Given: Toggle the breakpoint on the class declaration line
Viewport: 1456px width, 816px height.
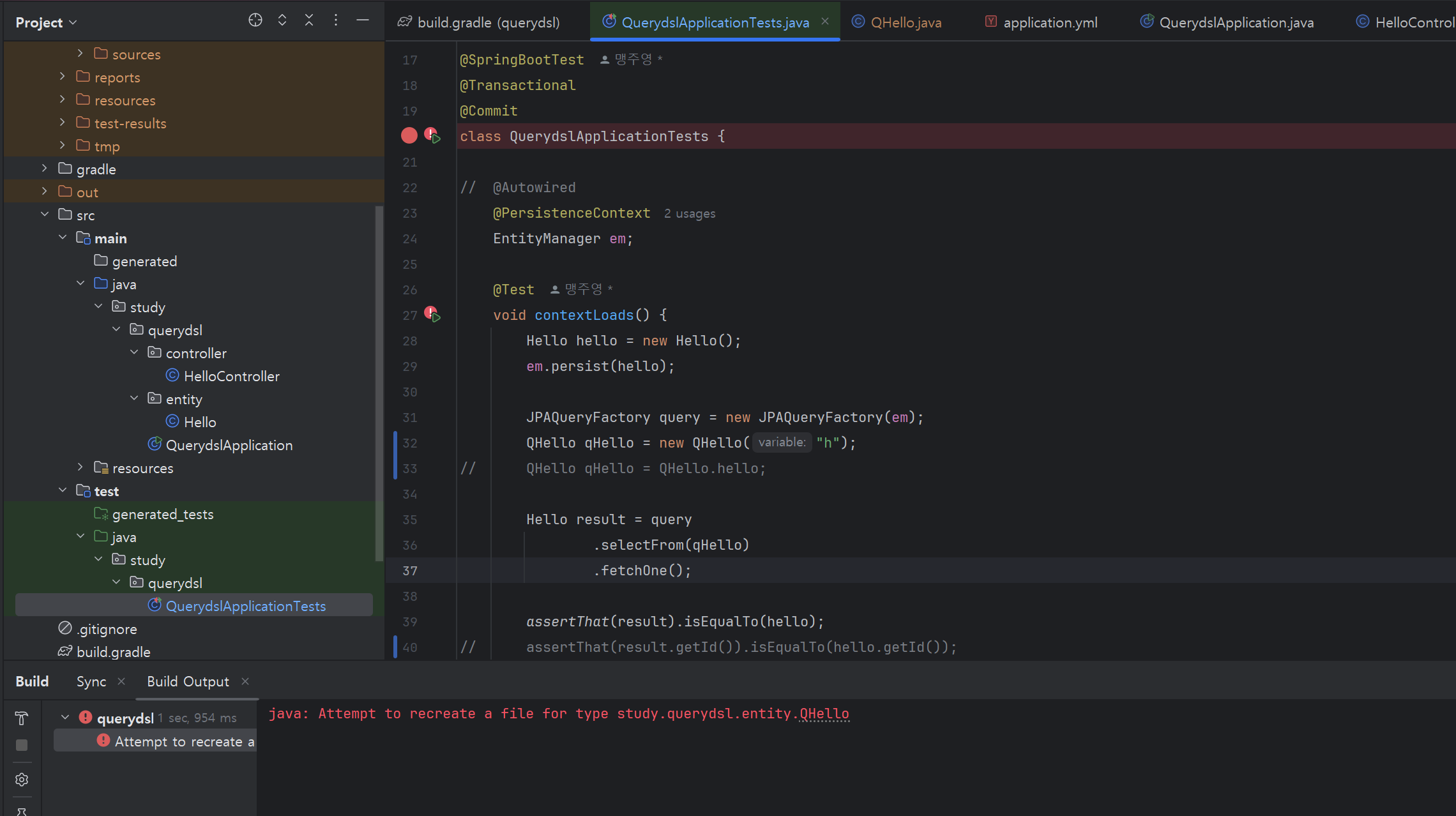Looking at the screenshot, I should [409, 135].
